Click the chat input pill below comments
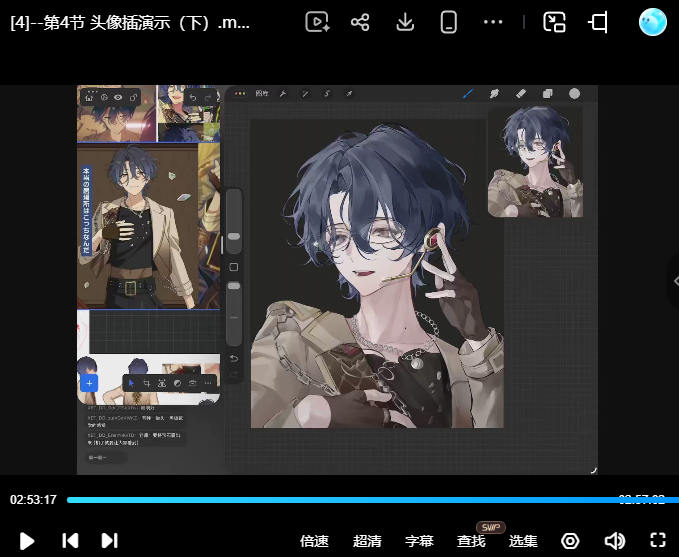 pos(107,457)
